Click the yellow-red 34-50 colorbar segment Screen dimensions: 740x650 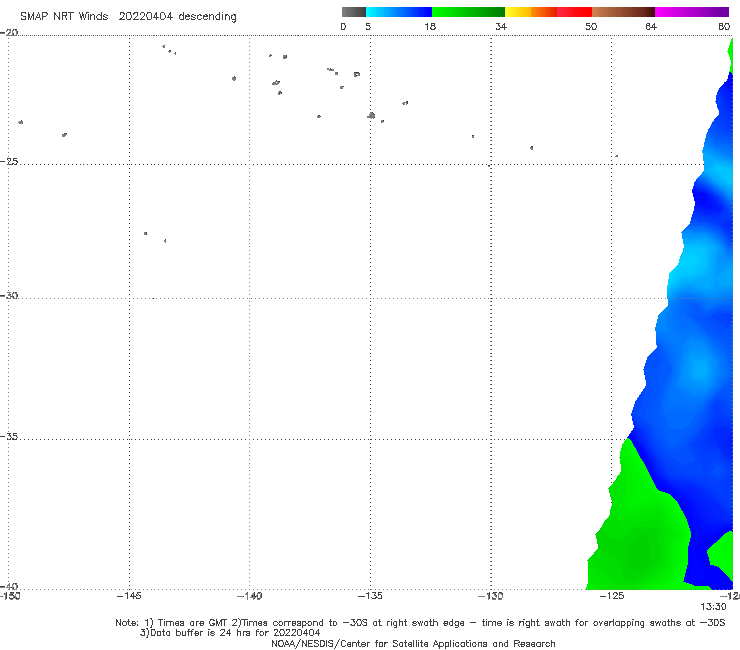pos(548,12)
